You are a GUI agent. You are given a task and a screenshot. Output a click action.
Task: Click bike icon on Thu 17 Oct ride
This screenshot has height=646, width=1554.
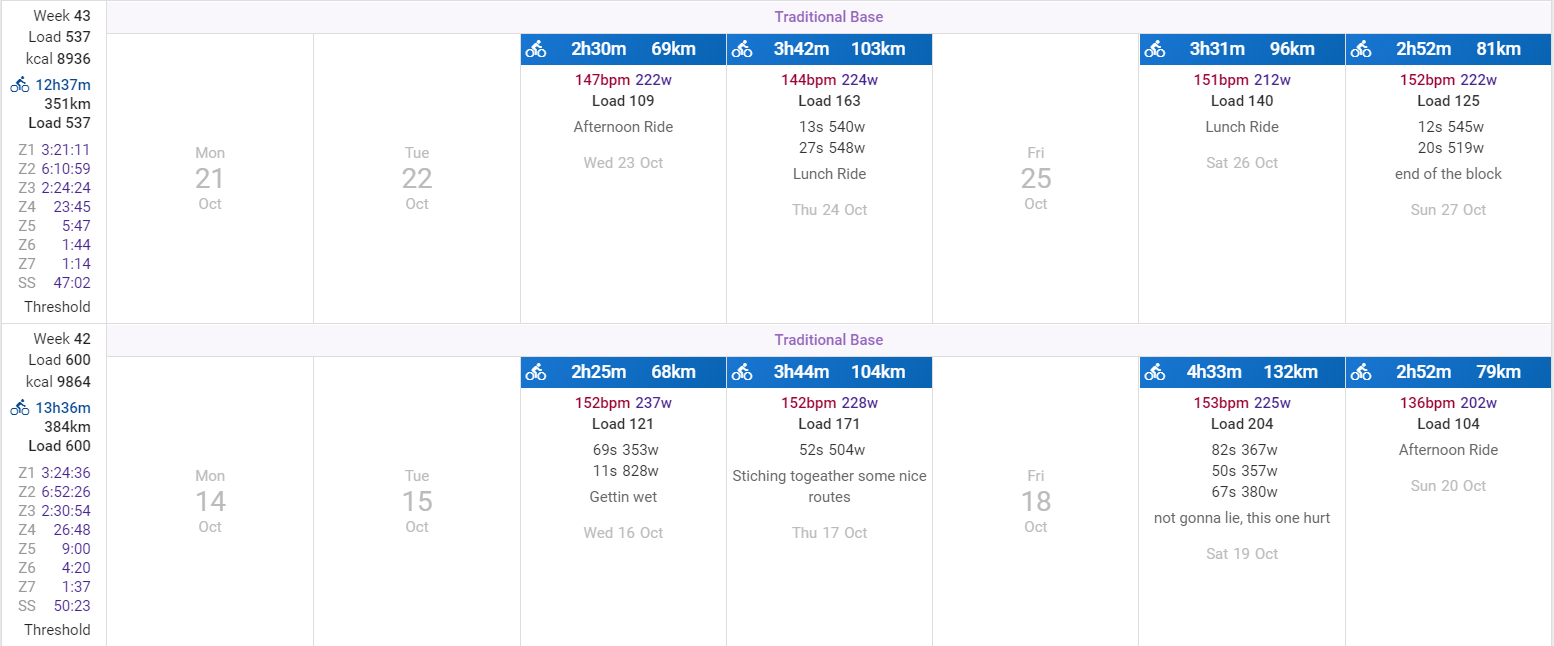[x=742, y=372]
